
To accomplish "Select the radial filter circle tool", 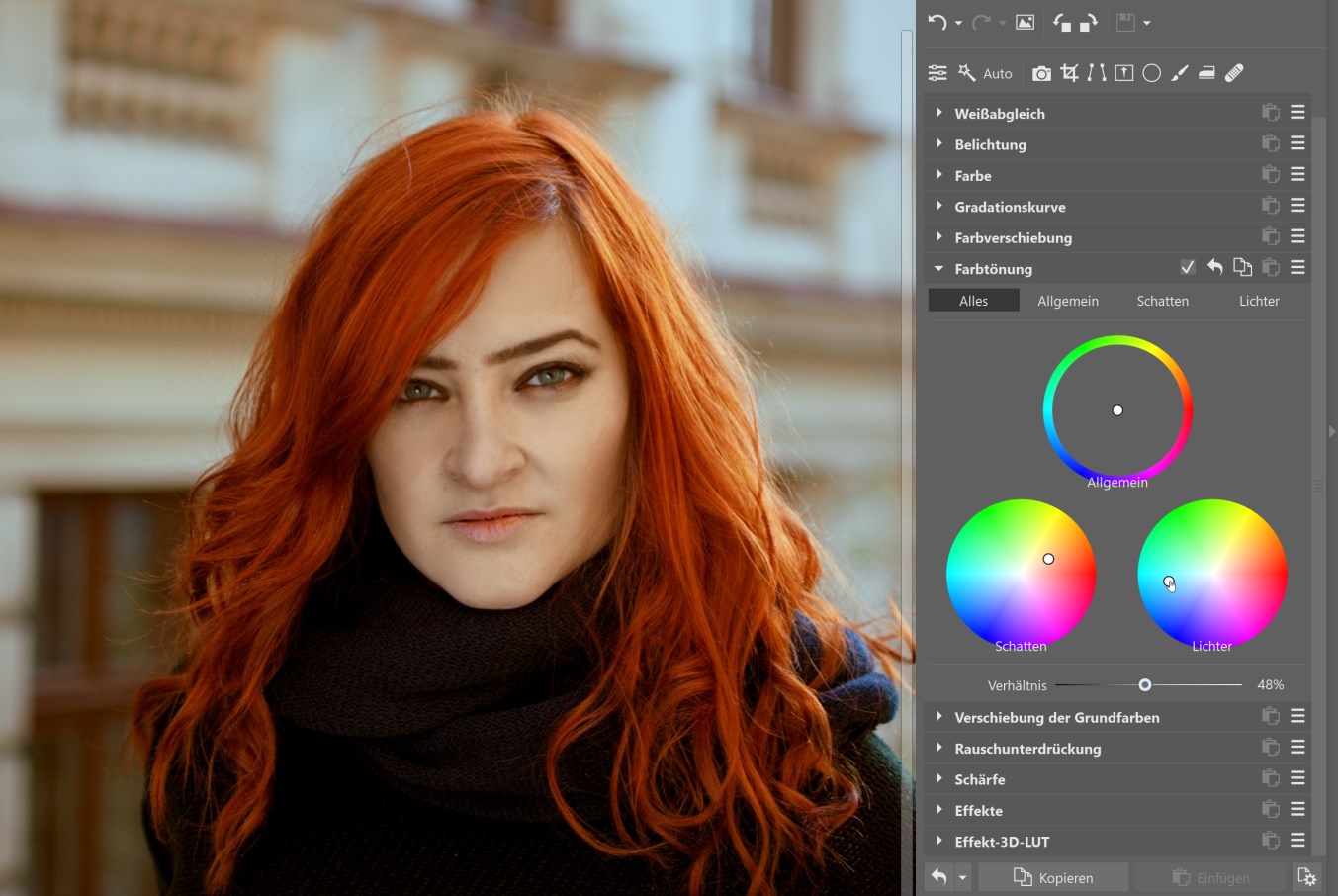I will click(1151, 73).
